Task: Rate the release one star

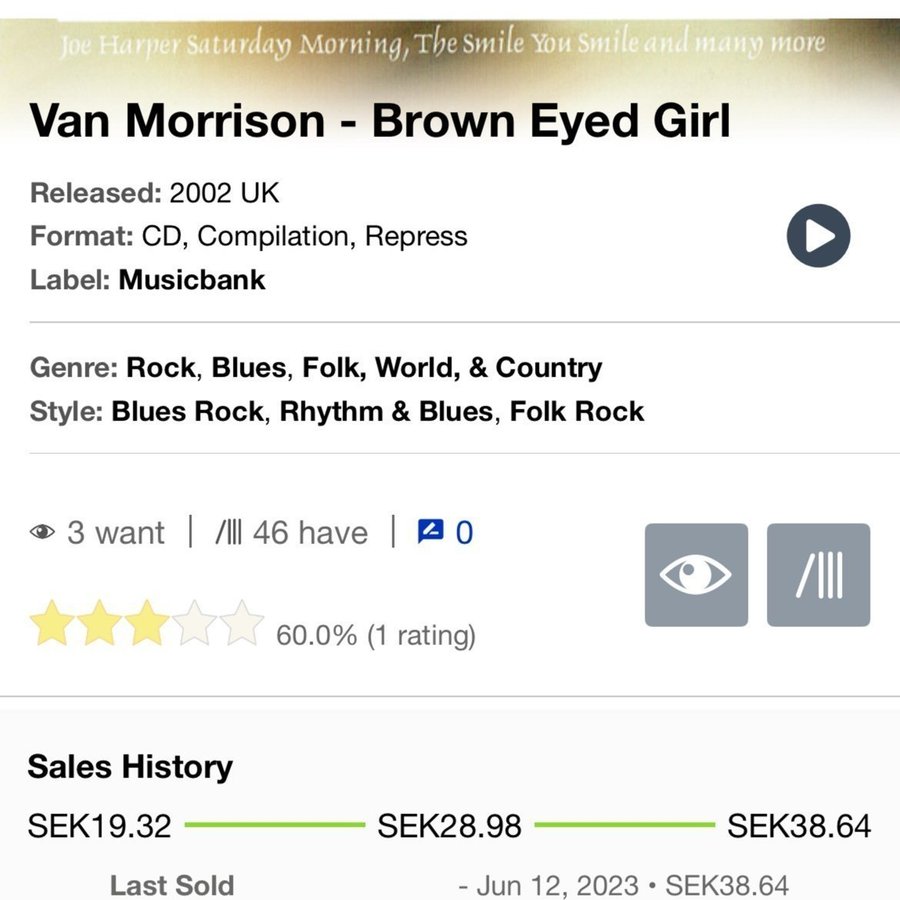Action: click(x=51, y=623)
